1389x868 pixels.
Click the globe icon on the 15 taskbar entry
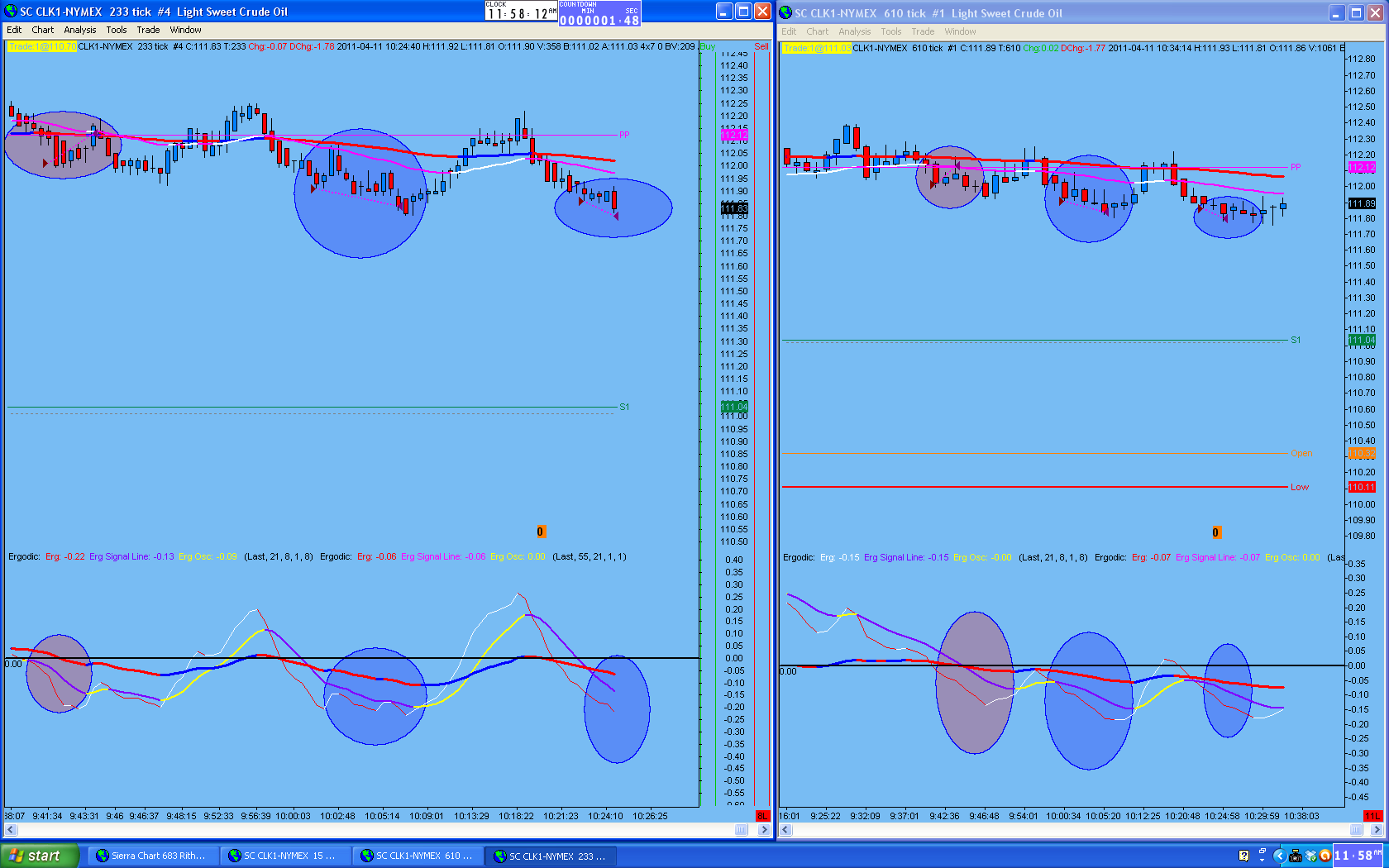[235, 856]
